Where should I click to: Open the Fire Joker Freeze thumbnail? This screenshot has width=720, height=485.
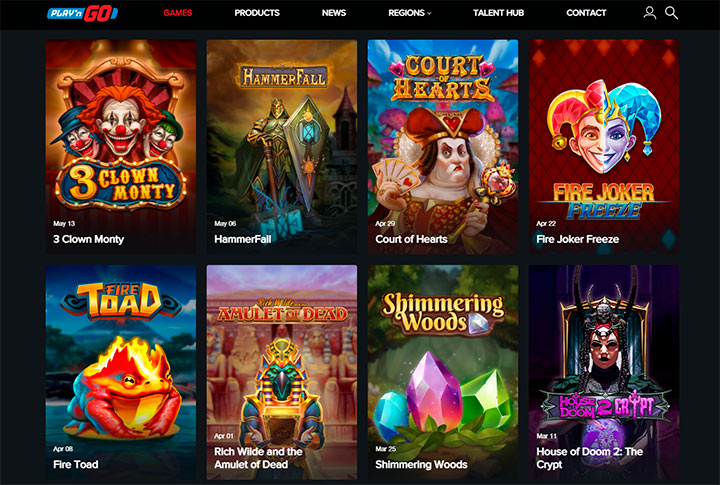pos(604,147)
